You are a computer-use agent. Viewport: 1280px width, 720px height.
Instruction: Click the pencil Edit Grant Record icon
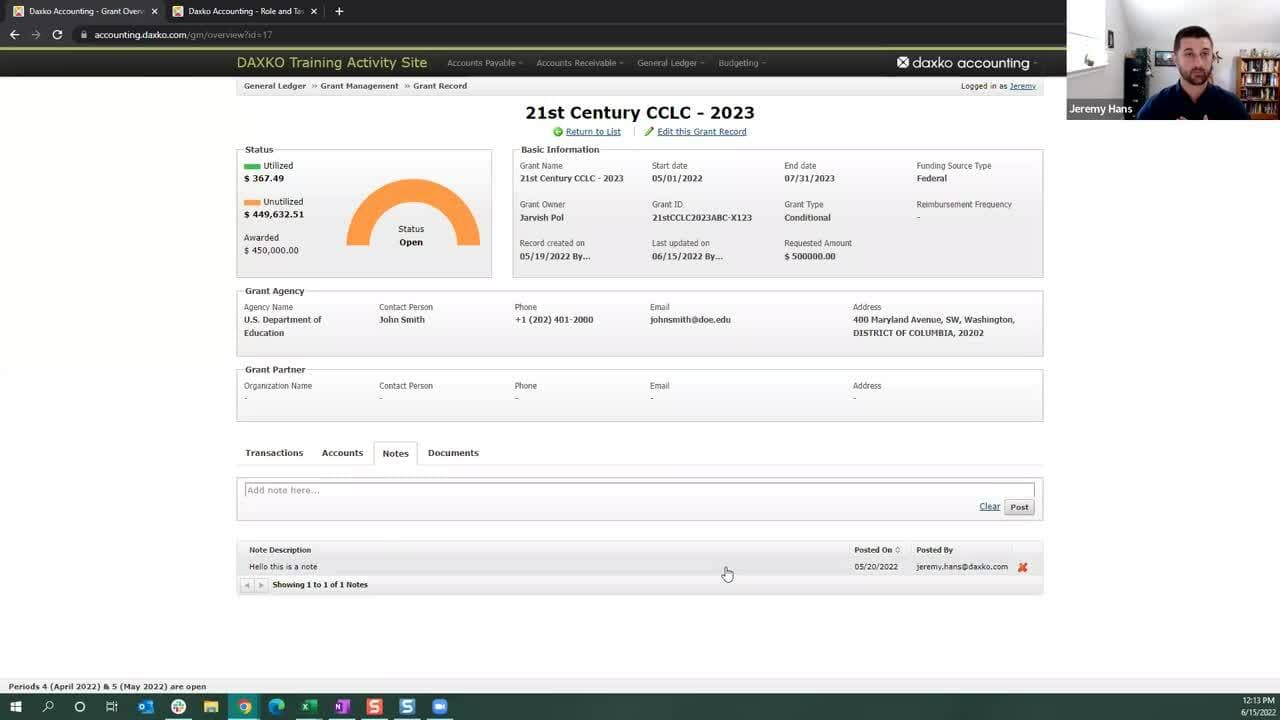tap(649, 132)
